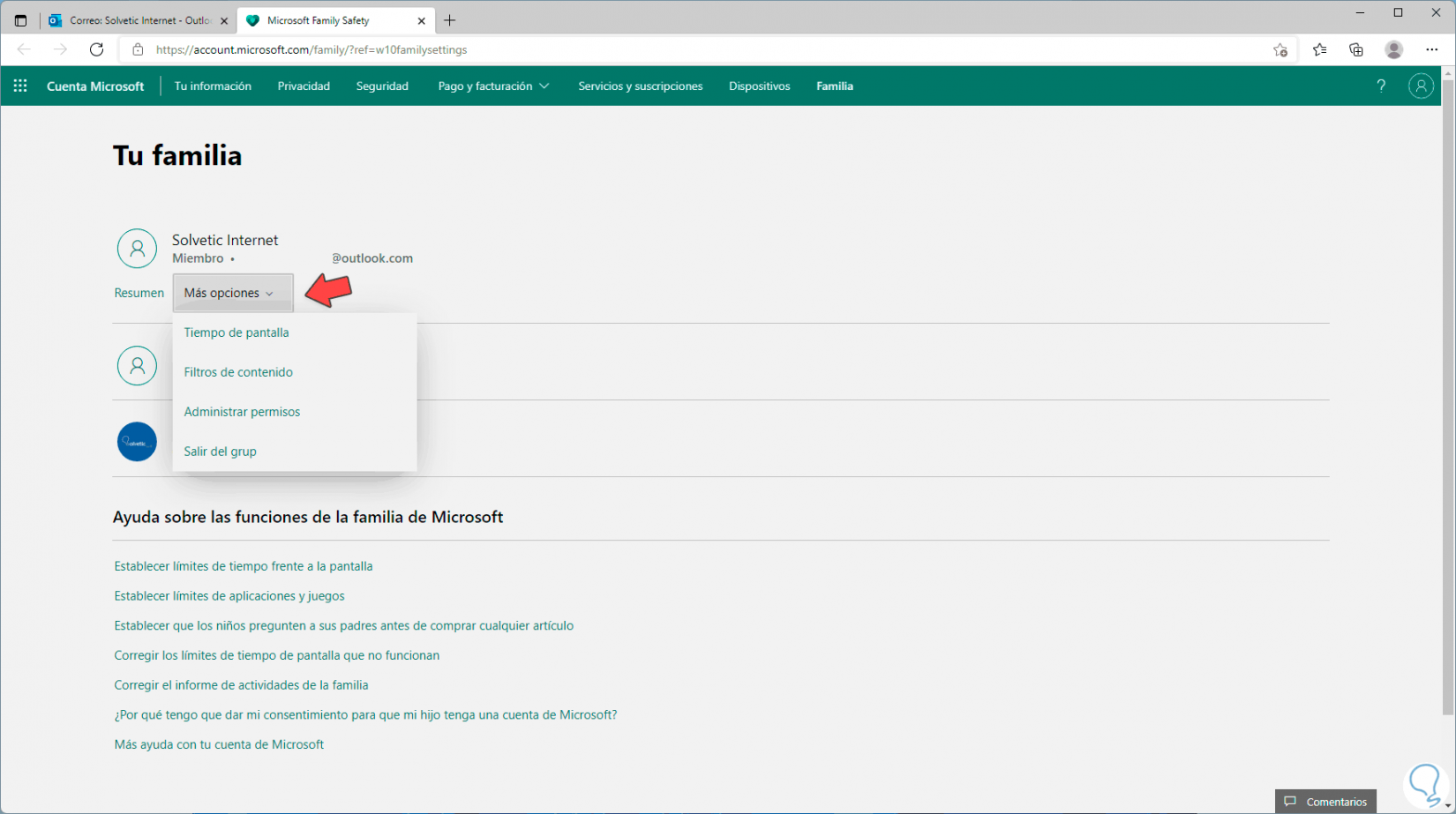1456x814 pixels.
Task: Open the Favorites list icon
Action: (1320, 49)
